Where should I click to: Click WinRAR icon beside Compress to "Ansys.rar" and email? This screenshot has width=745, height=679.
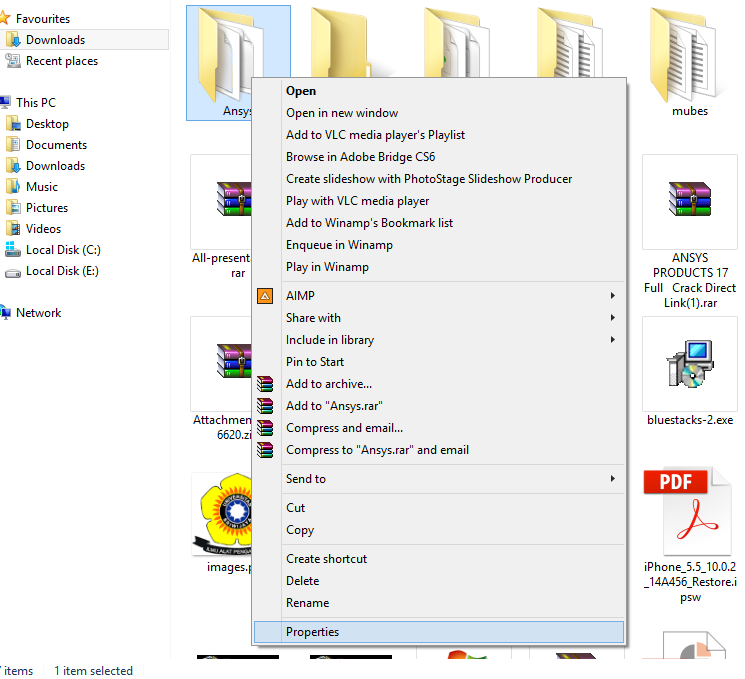pos(265,450)
